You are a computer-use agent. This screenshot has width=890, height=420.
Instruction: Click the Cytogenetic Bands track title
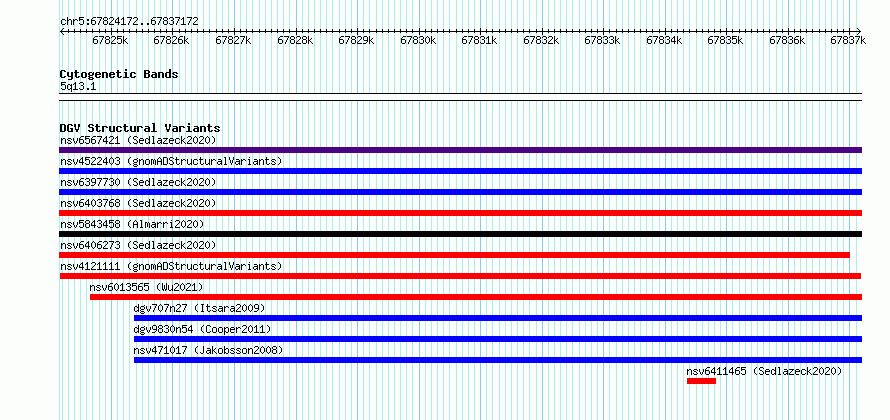pos(119,74)
